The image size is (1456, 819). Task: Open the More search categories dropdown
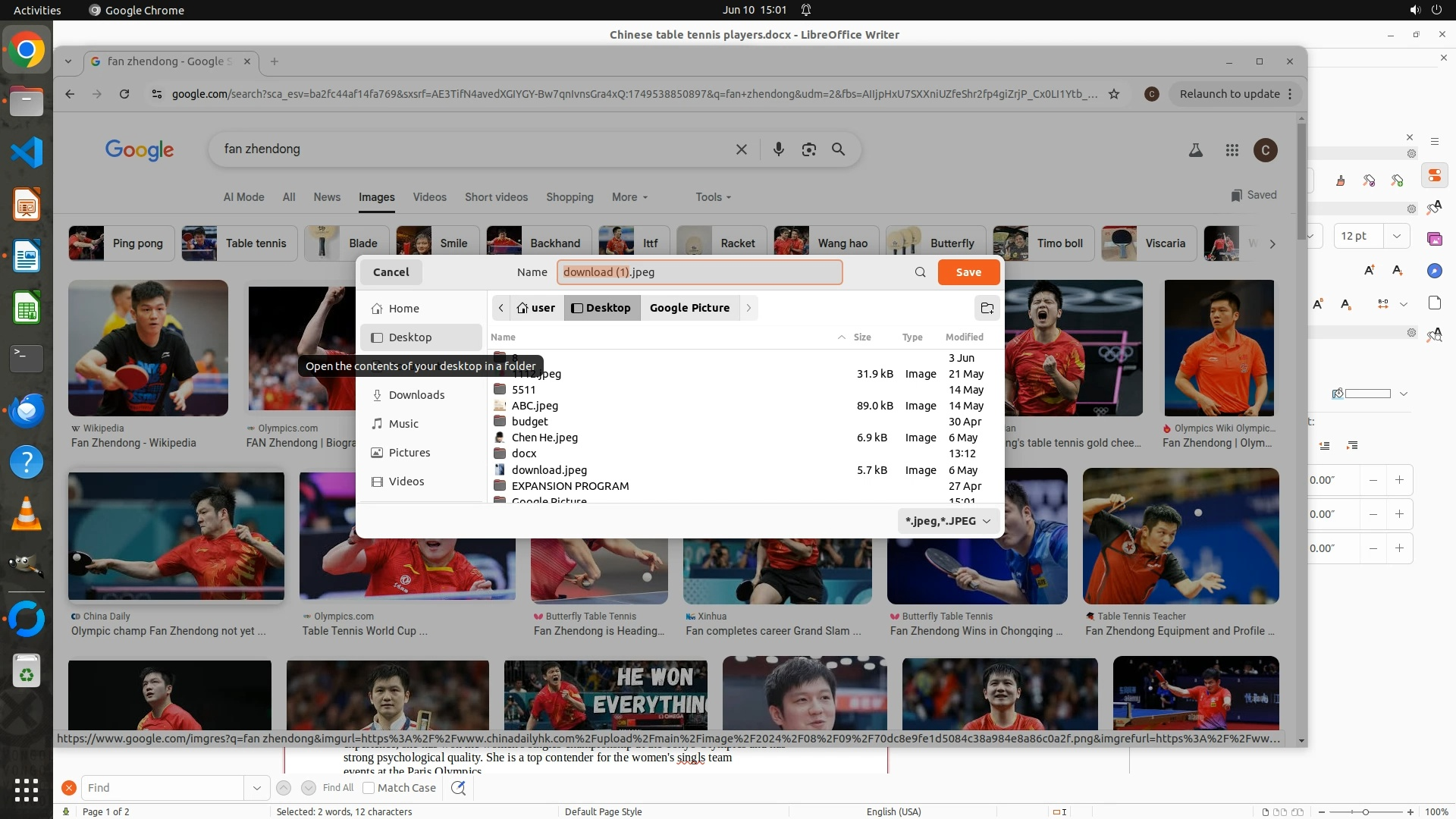629,197
